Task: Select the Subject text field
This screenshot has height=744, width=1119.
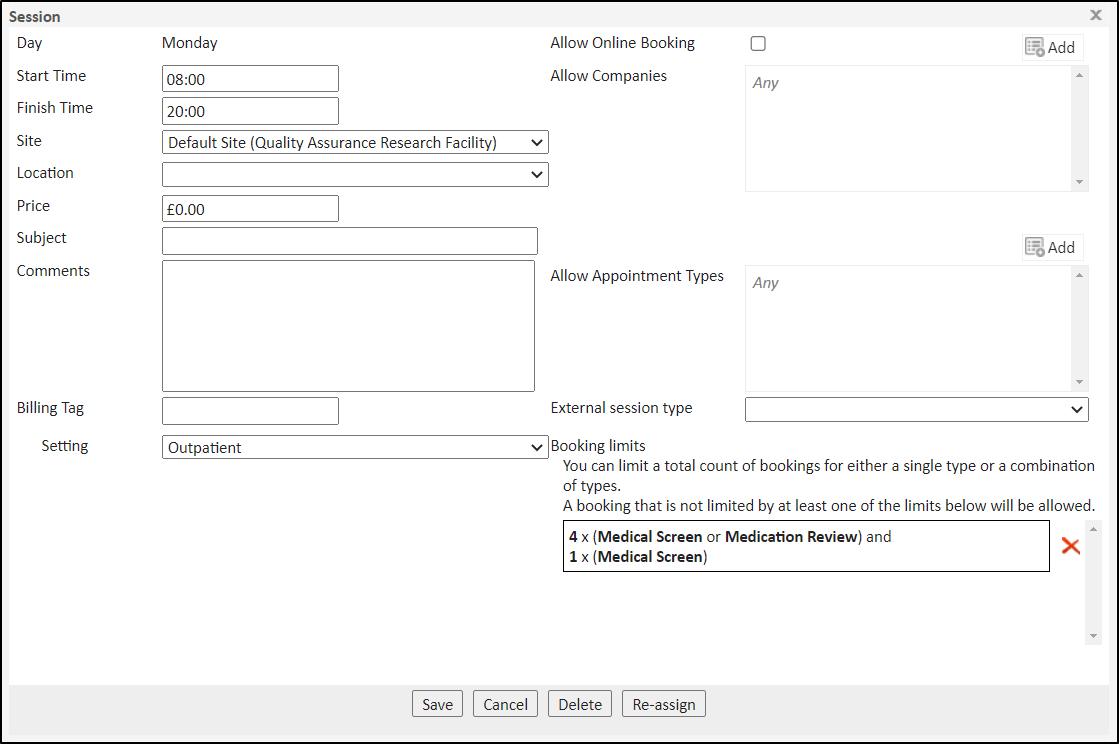Action: (349, 241)
